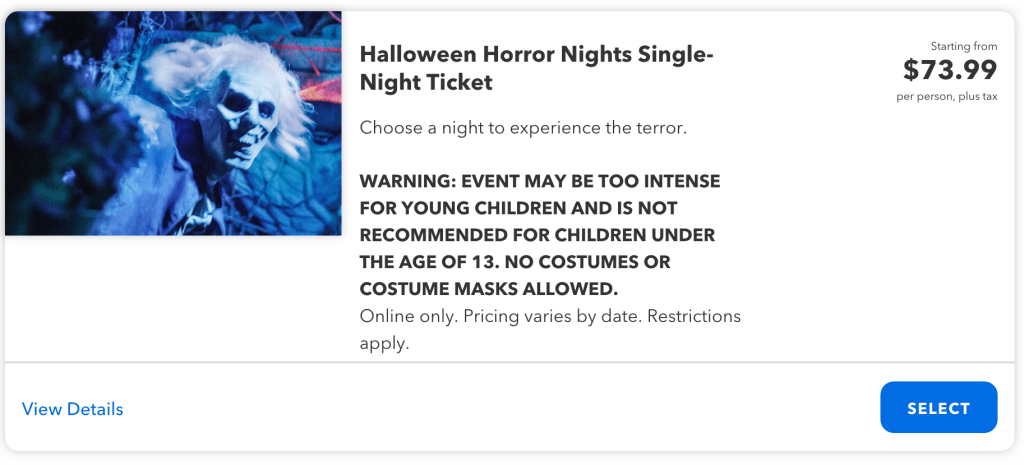This screenshot has height=465, width=1024.
Task: Click "Choose a night to experience the terror" text
Action: pos(523,128)
